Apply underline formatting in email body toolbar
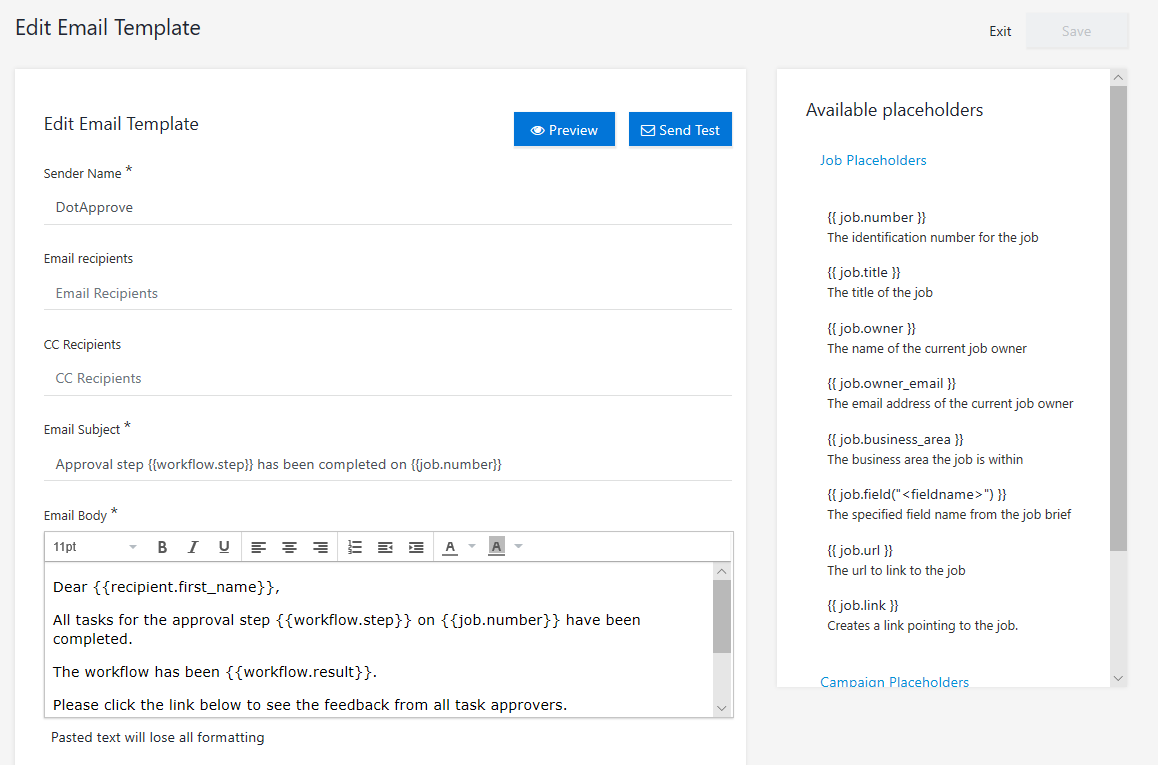1158x765 pixels. [x=224, y=547]
